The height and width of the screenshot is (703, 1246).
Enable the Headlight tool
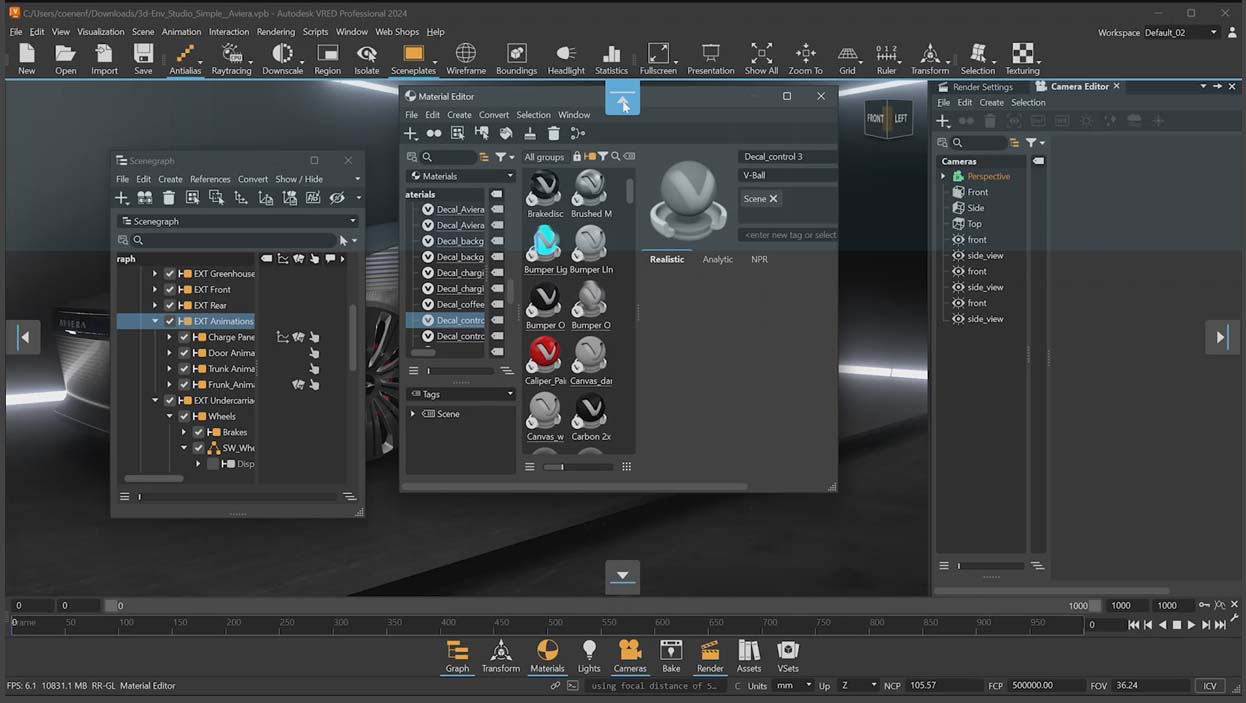[x=566, y=58]
